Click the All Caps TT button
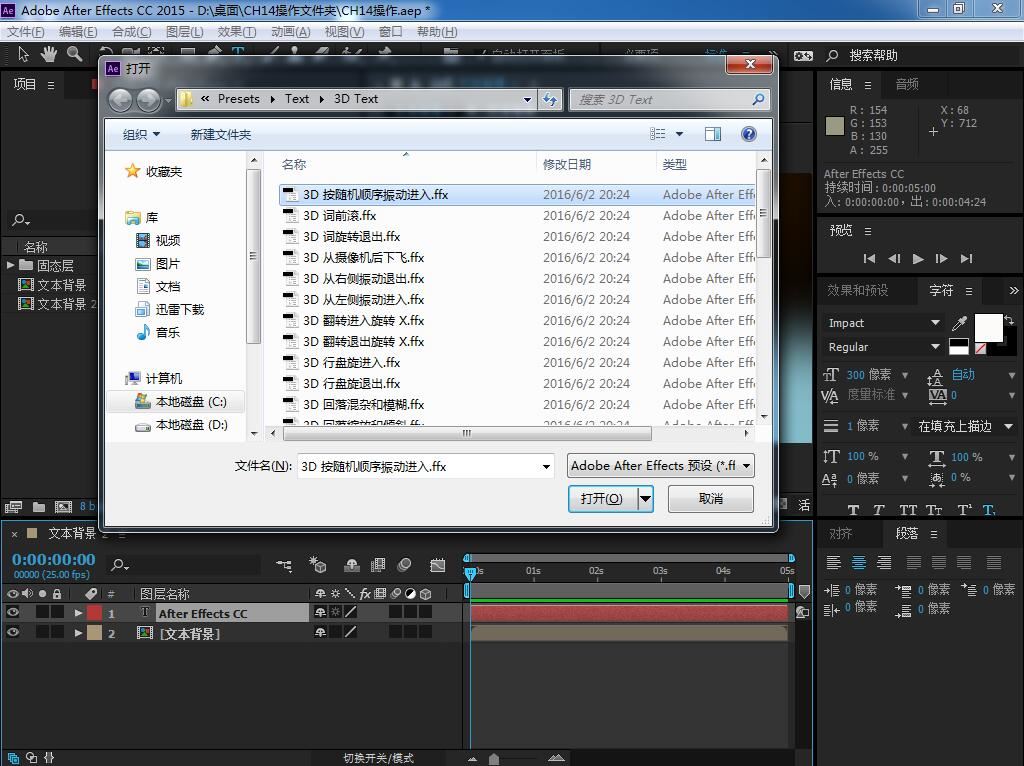Viewport: 1024px width, 766px height. point(908,510)
